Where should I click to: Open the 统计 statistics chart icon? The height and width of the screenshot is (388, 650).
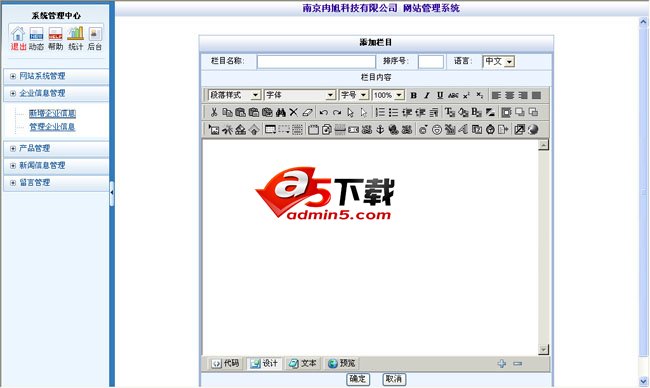pos(75,34)
